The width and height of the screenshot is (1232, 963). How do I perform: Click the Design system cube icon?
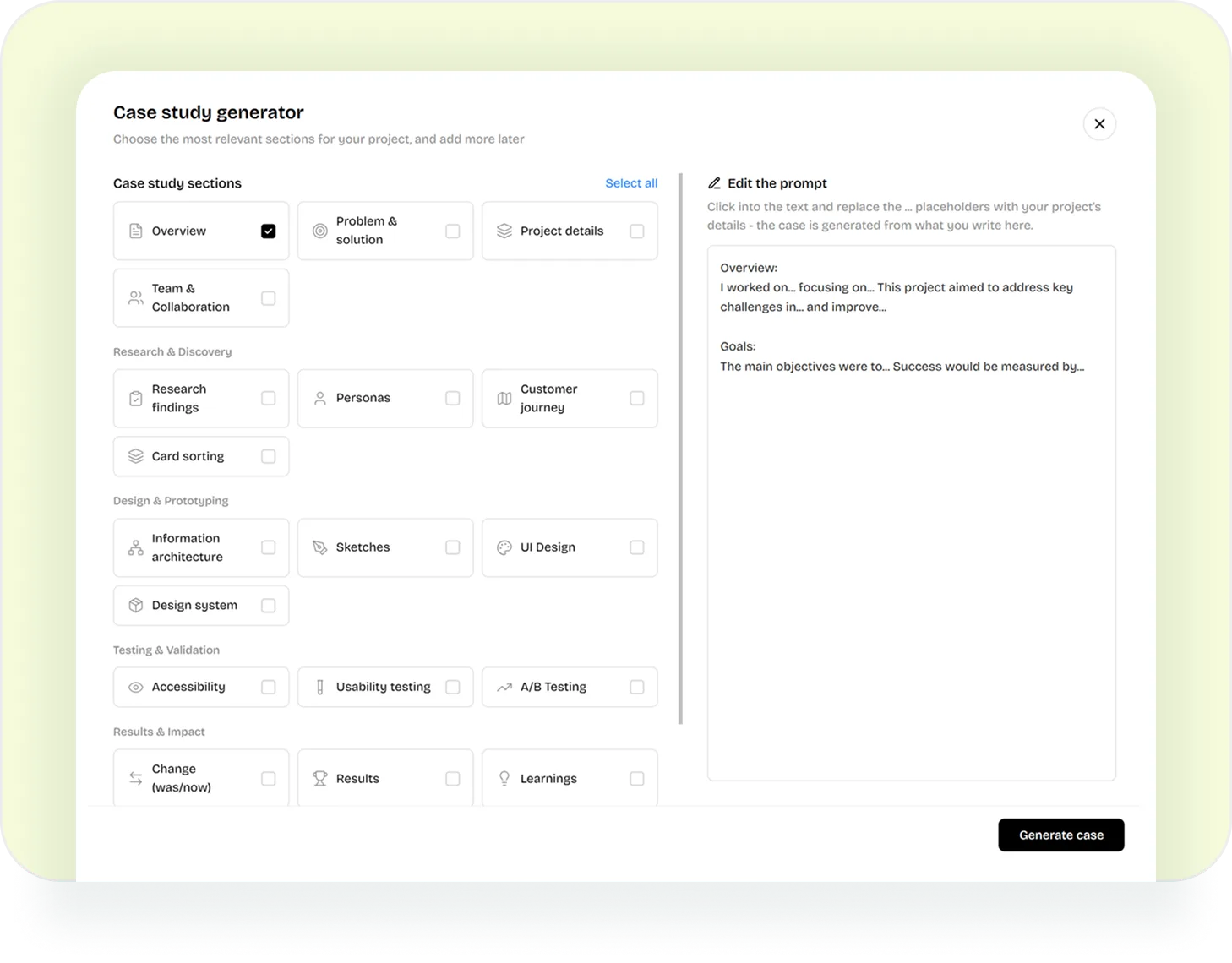pos(135,606)
